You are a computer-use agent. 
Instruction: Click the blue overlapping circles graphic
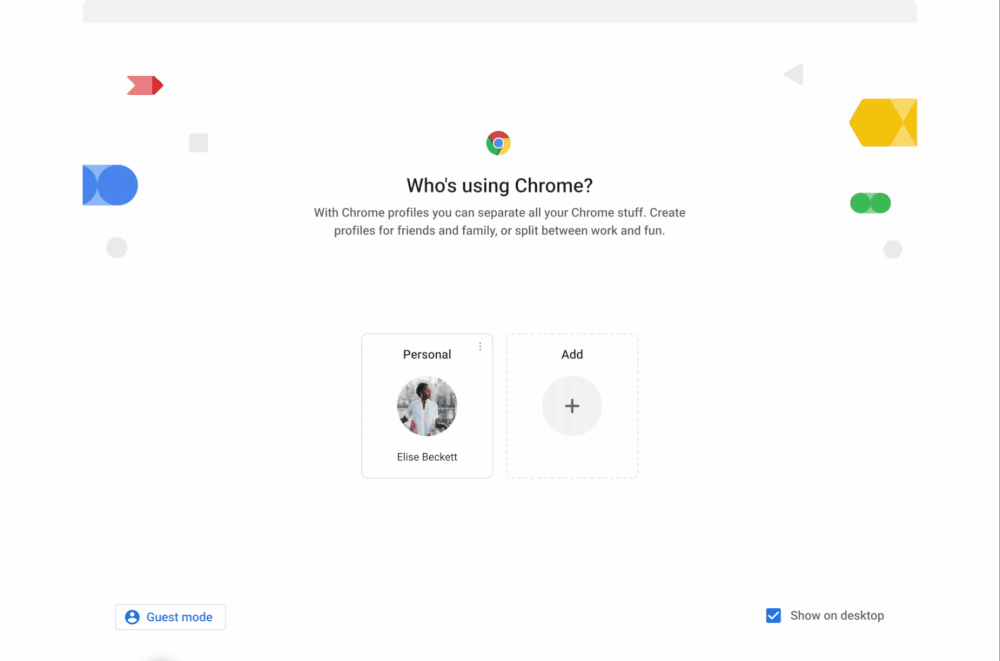[110, 185]
